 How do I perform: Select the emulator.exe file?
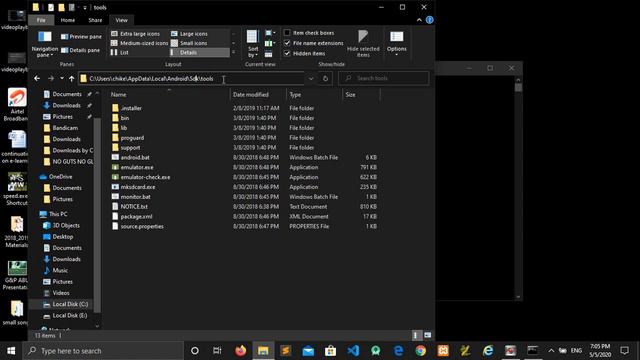(132, 167)
